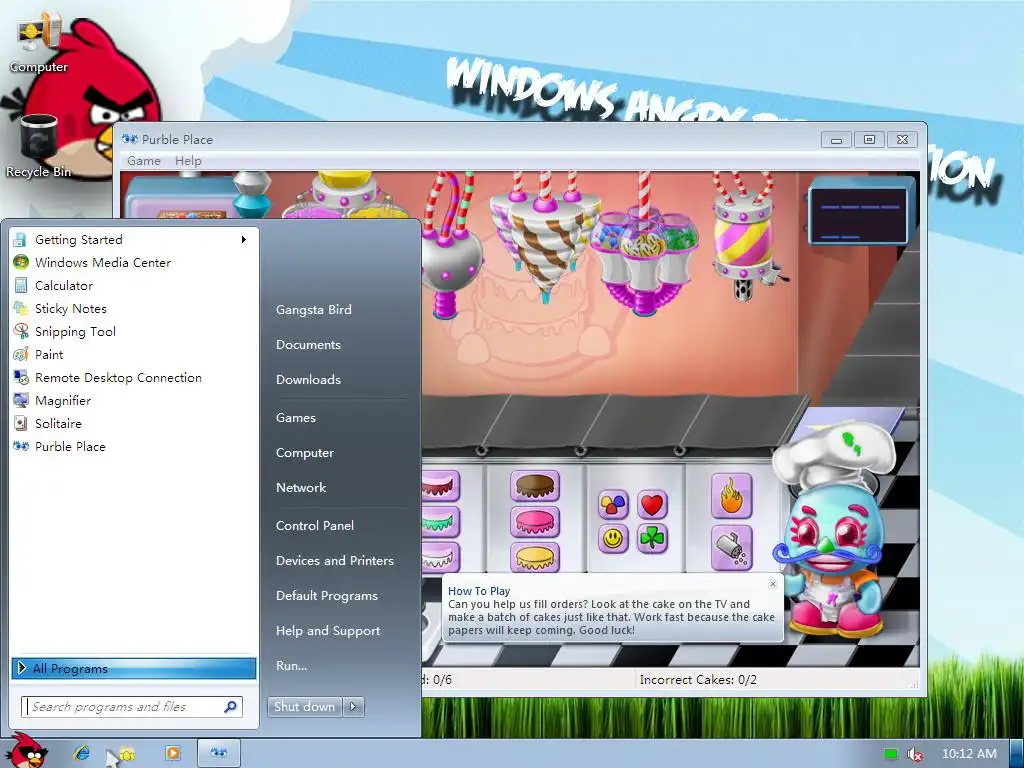Expand the Shut down options arrow
Image resolution: width=1024 pixels, height=768 pixels.
click(x=353, y=707)
